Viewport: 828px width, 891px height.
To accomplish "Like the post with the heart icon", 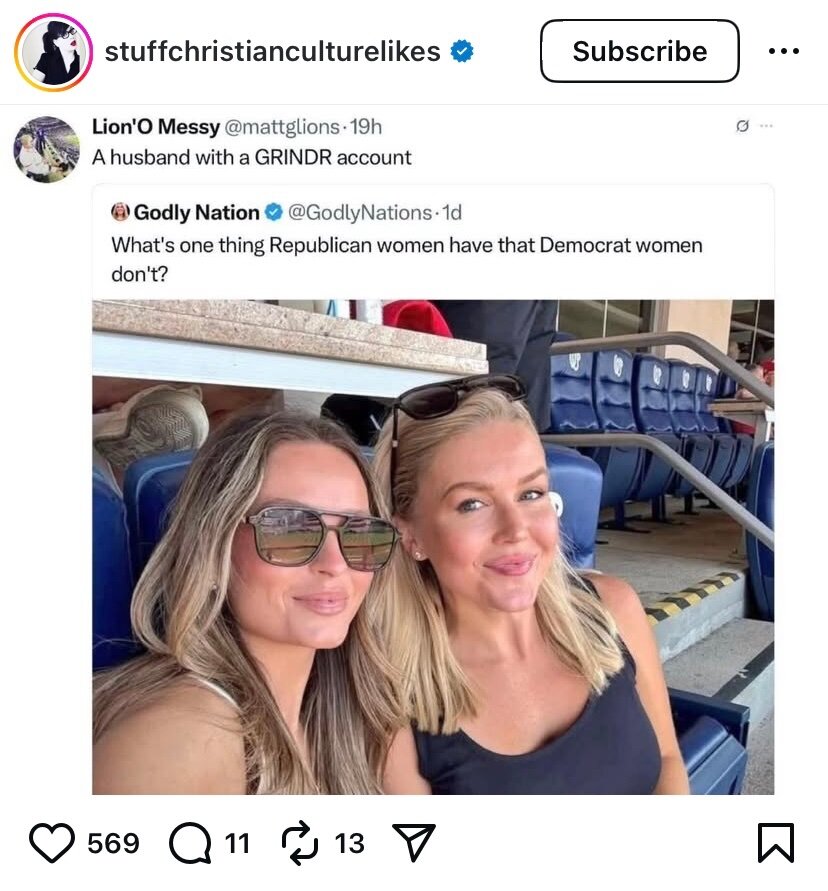I will point(52,843).
